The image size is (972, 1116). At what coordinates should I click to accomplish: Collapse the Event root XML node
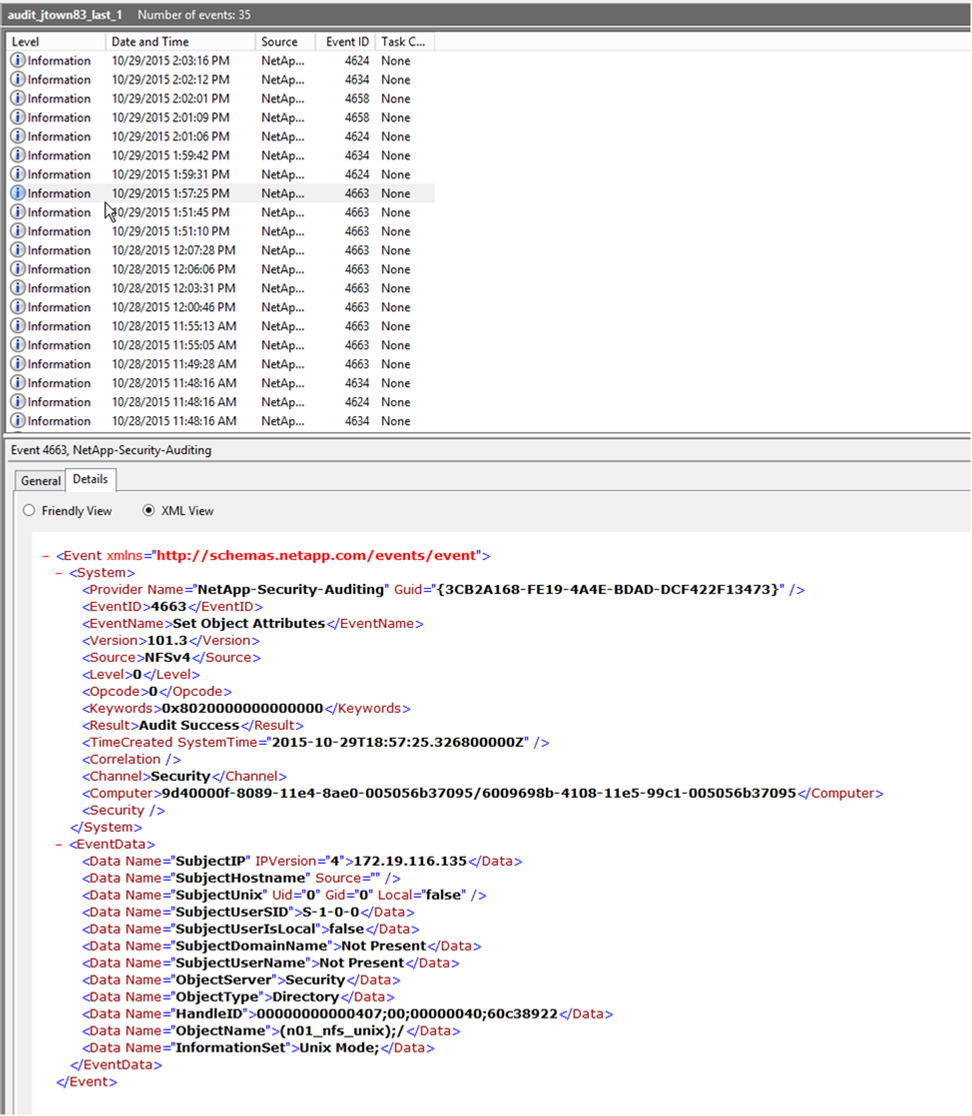click(x=46, y=556)
